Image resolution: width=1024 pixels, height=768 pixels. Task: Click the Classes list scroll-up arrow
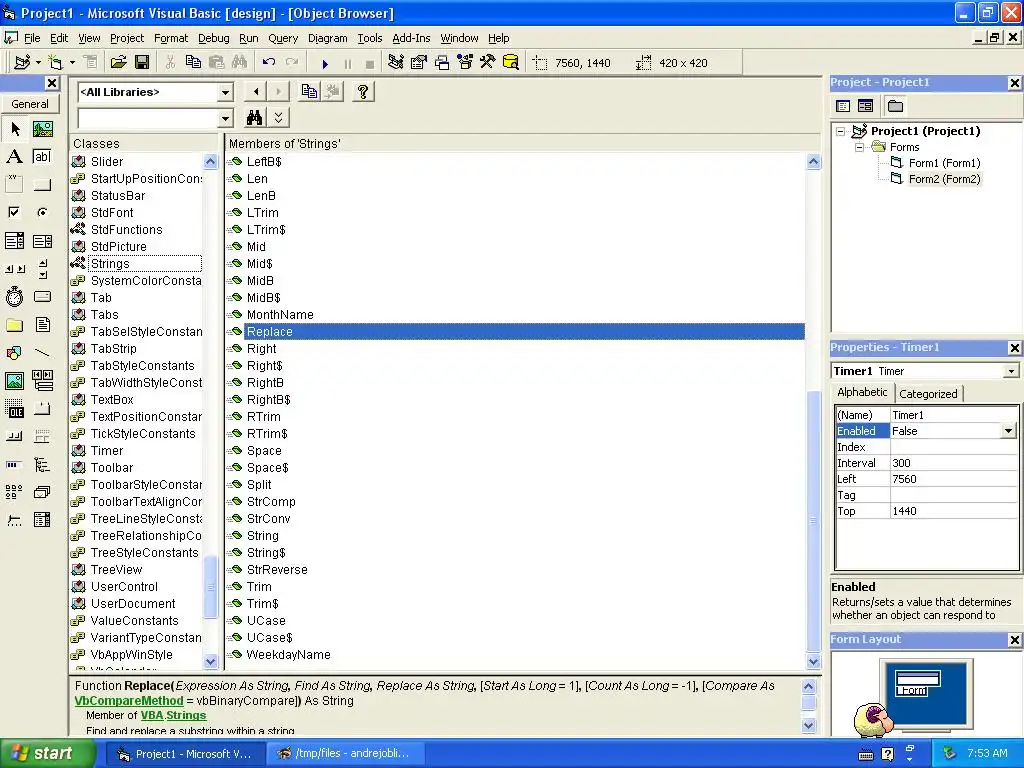tap(210, 161)
